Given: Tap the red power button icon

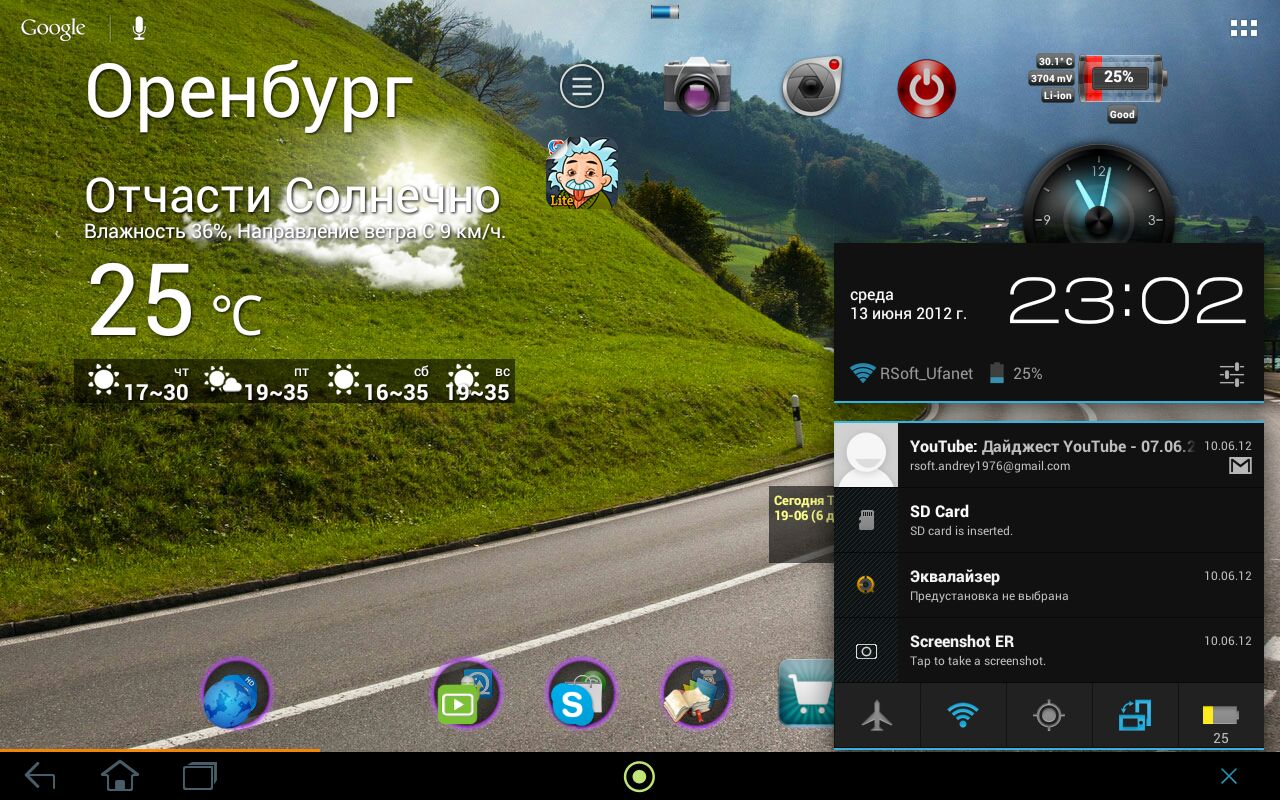Looking at the screenshot, I should coord(926,88).
